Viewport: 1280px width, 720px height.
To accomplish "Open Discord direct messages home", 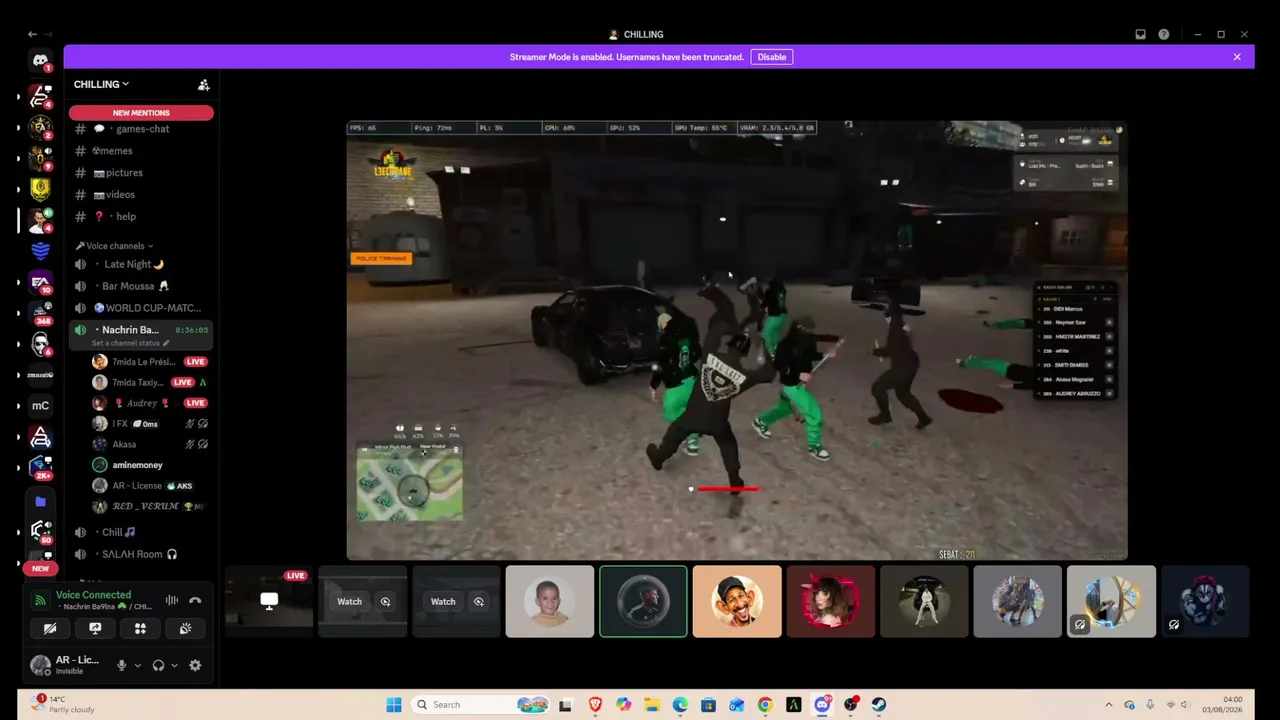I will pos(40,61).
